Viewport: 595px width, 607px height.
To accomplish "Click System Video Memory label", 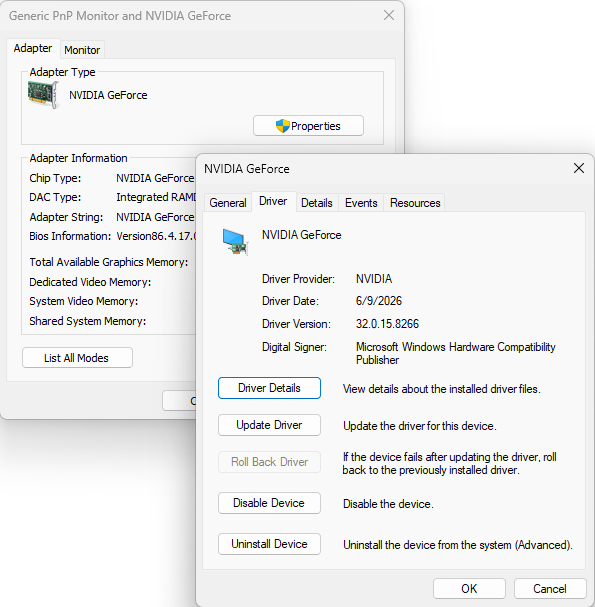I will 83,301.
